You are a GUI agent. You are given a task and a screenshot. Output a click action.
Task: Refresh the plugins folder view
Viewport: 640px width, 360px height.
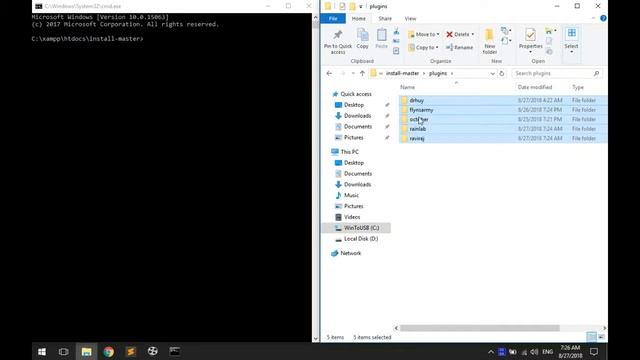(x=502, y=73)
